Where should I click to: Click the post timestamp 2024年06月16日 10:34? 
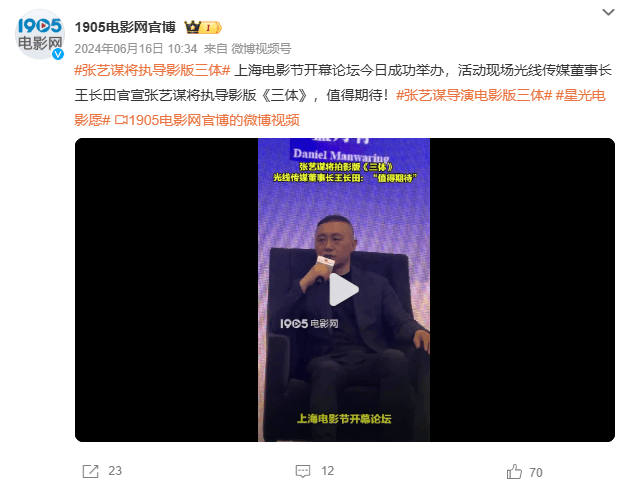tap(136, 49)
